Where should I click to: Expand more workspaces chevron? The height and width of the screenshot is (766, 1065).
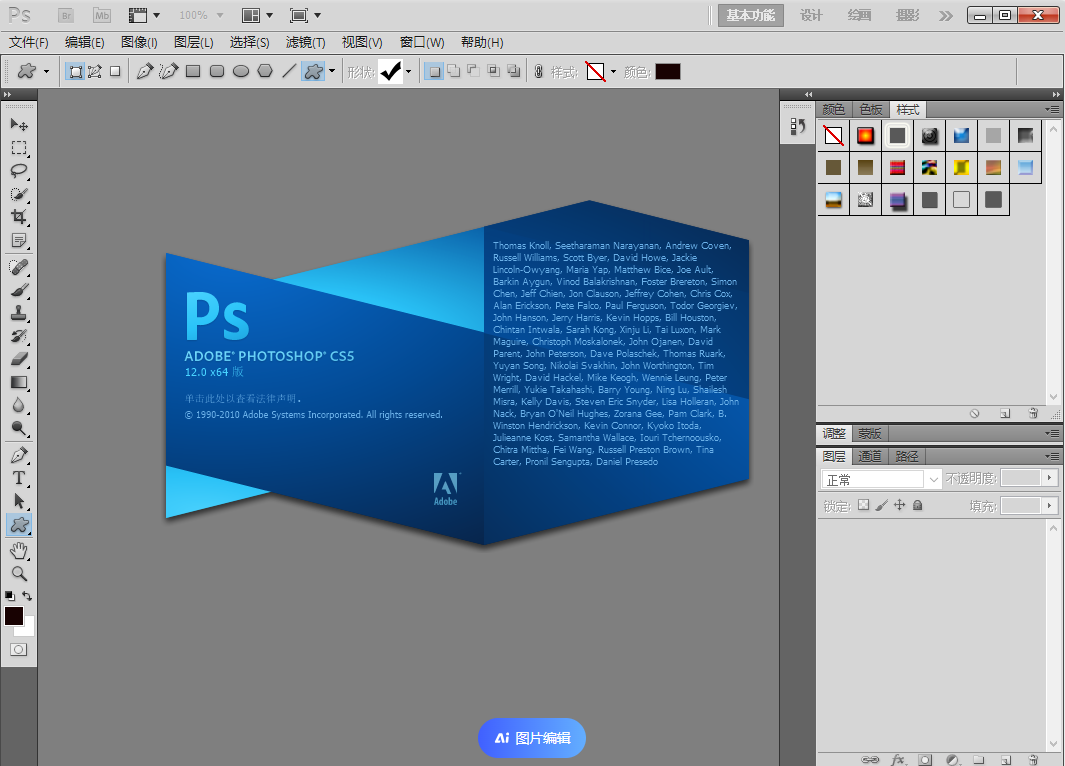[945, 15]
